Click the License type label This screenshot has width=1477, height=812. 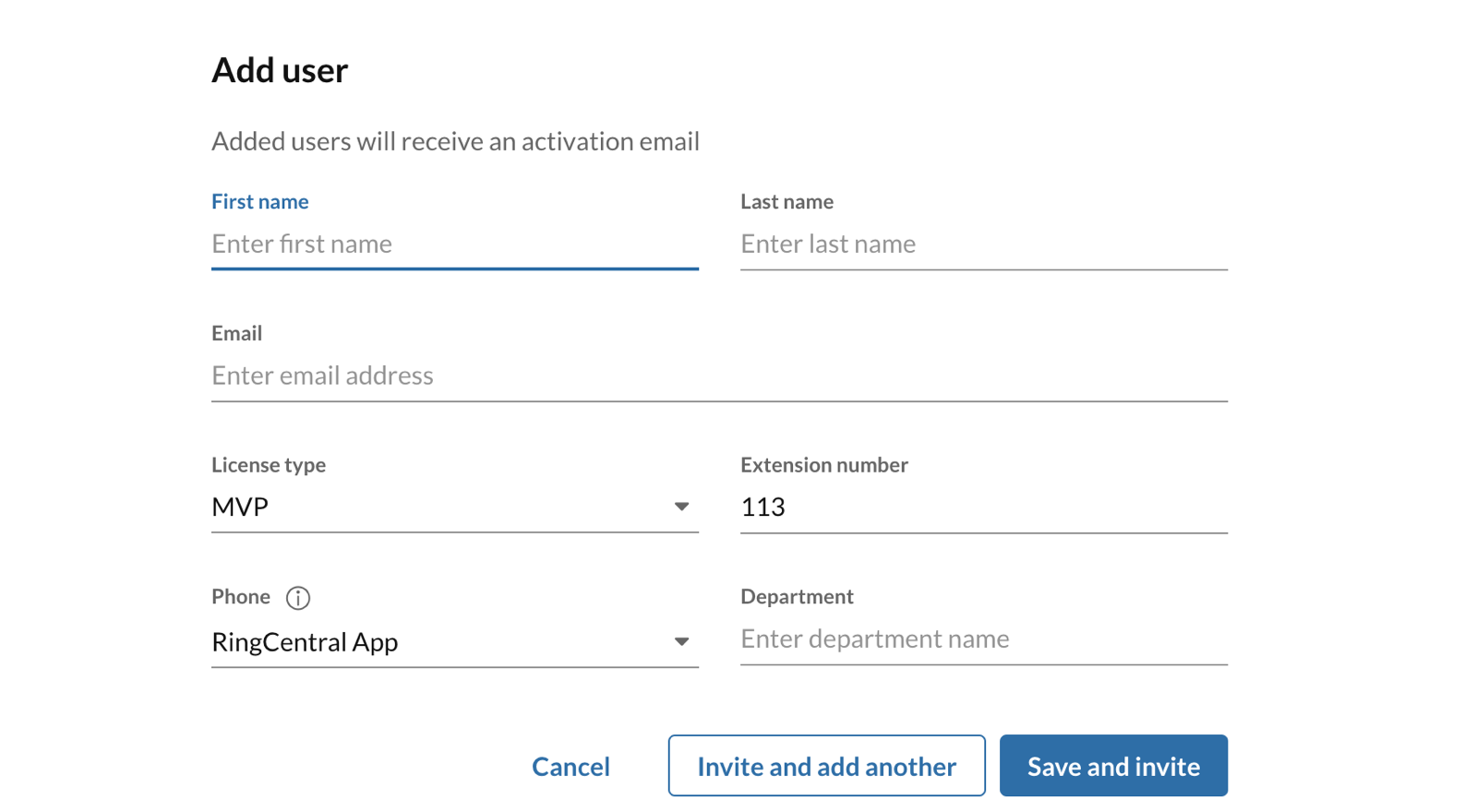point(269,465)
